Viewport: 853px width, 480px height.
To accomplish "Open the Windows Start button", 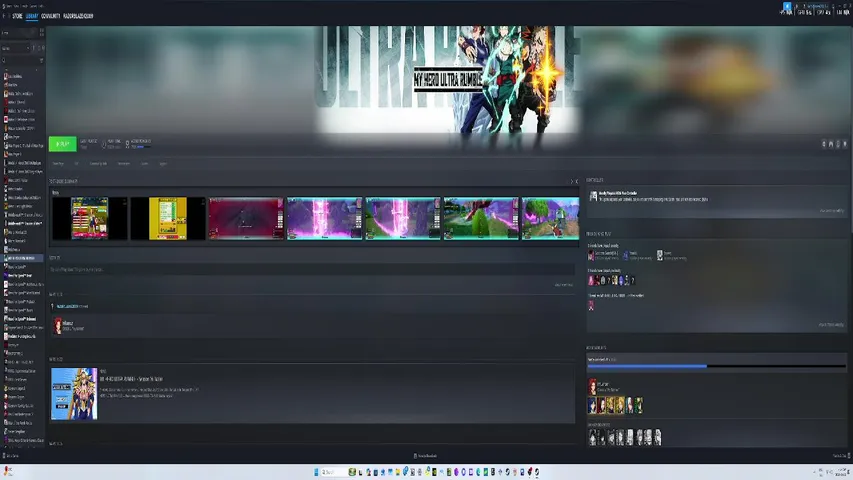I will pos(316,472).
